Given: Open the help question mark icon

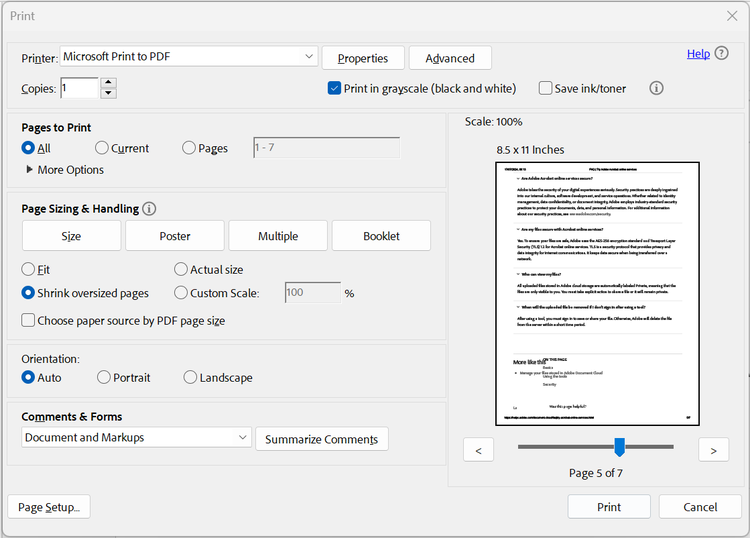Looking at the screenshot, I should pos(721,53).
